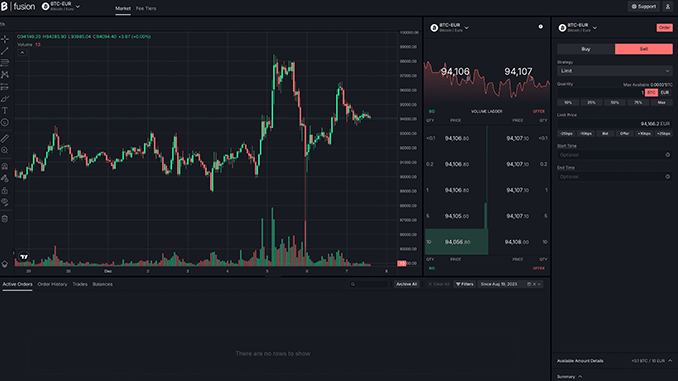Set quantity to 10% of available
The image size is (678, 381).
[x=568, y=102]
